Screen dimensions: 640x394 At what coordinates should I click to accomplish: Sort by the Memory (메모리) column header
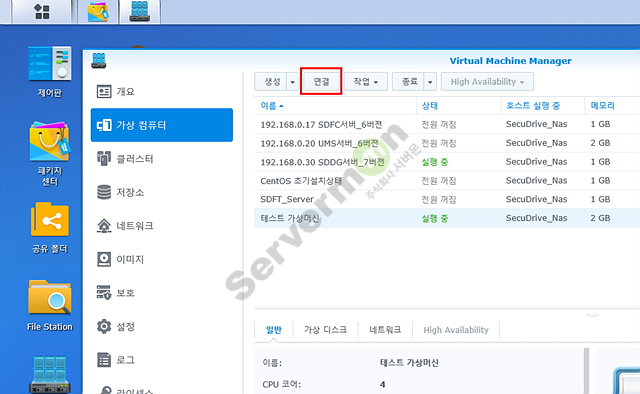[612, 106]
